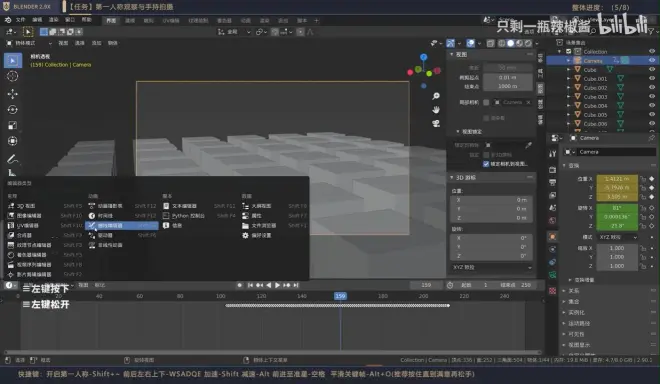
Task: Click the pan view hand icon
Action: 436,110
